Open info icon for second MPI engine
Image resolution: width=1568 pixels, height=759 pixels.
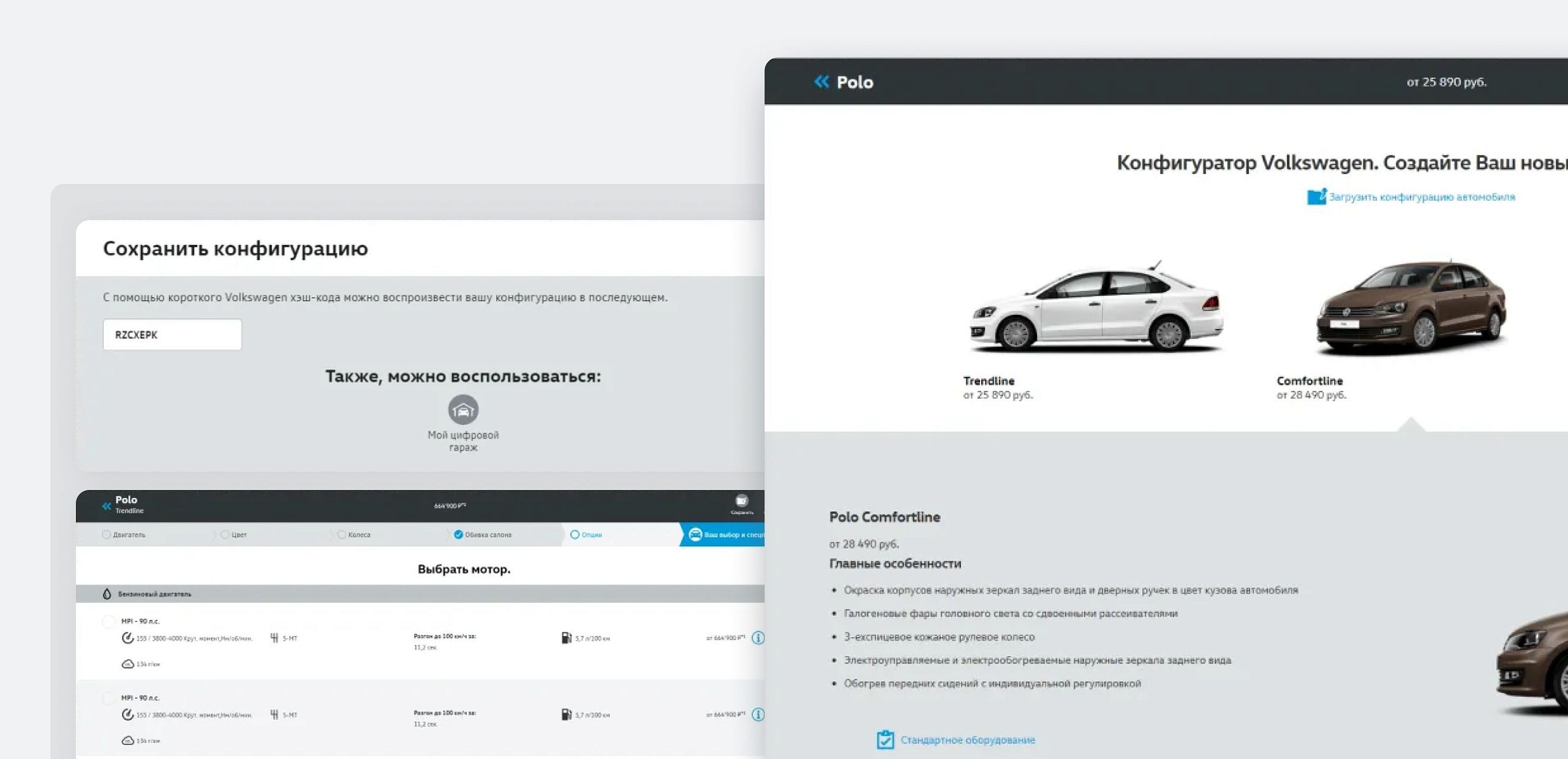click(x=758, y=714)
